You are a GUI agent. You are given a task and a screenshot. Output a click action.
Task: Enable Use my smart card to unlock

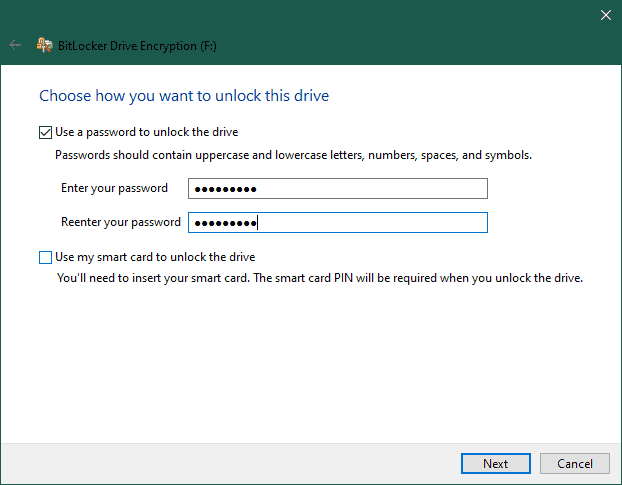pyautogui.click(x=45, y=257)
